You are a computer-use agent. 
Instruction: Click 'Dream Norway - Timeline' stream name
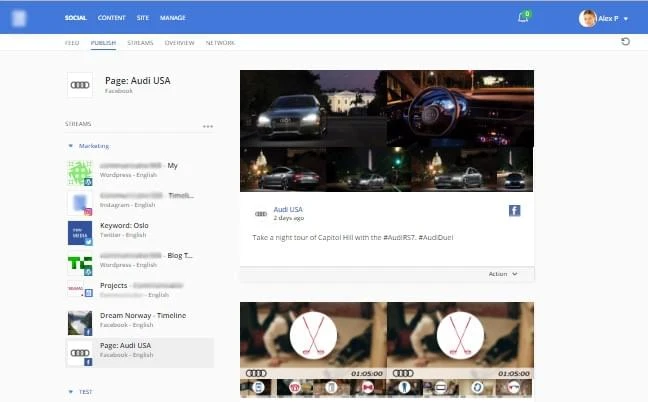(x=143, y=316)
